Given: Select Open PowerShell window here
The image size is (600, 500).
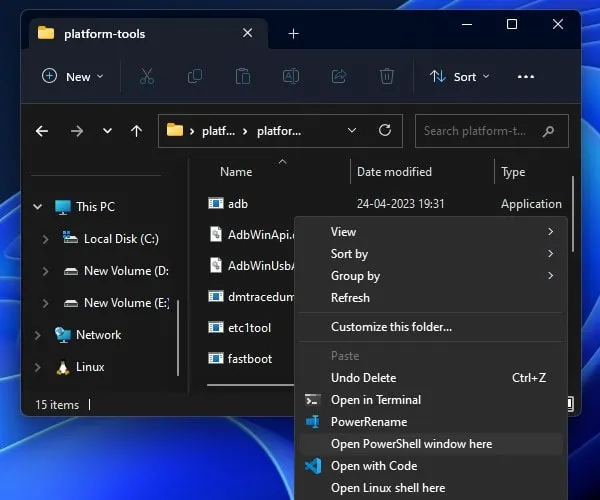Looking at the screenshot, I should click(x=431, y=444).
